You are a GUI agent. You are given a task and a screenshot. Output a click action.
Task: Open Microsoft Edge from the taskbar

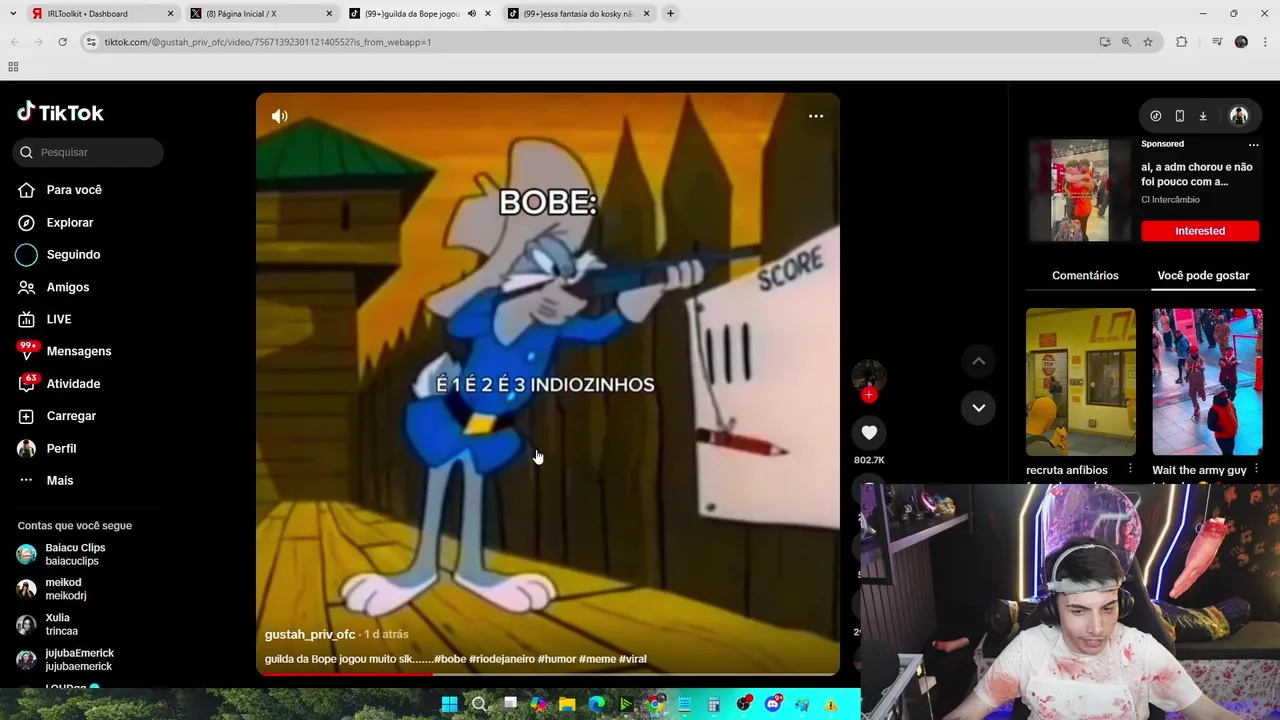coord(597,704)
